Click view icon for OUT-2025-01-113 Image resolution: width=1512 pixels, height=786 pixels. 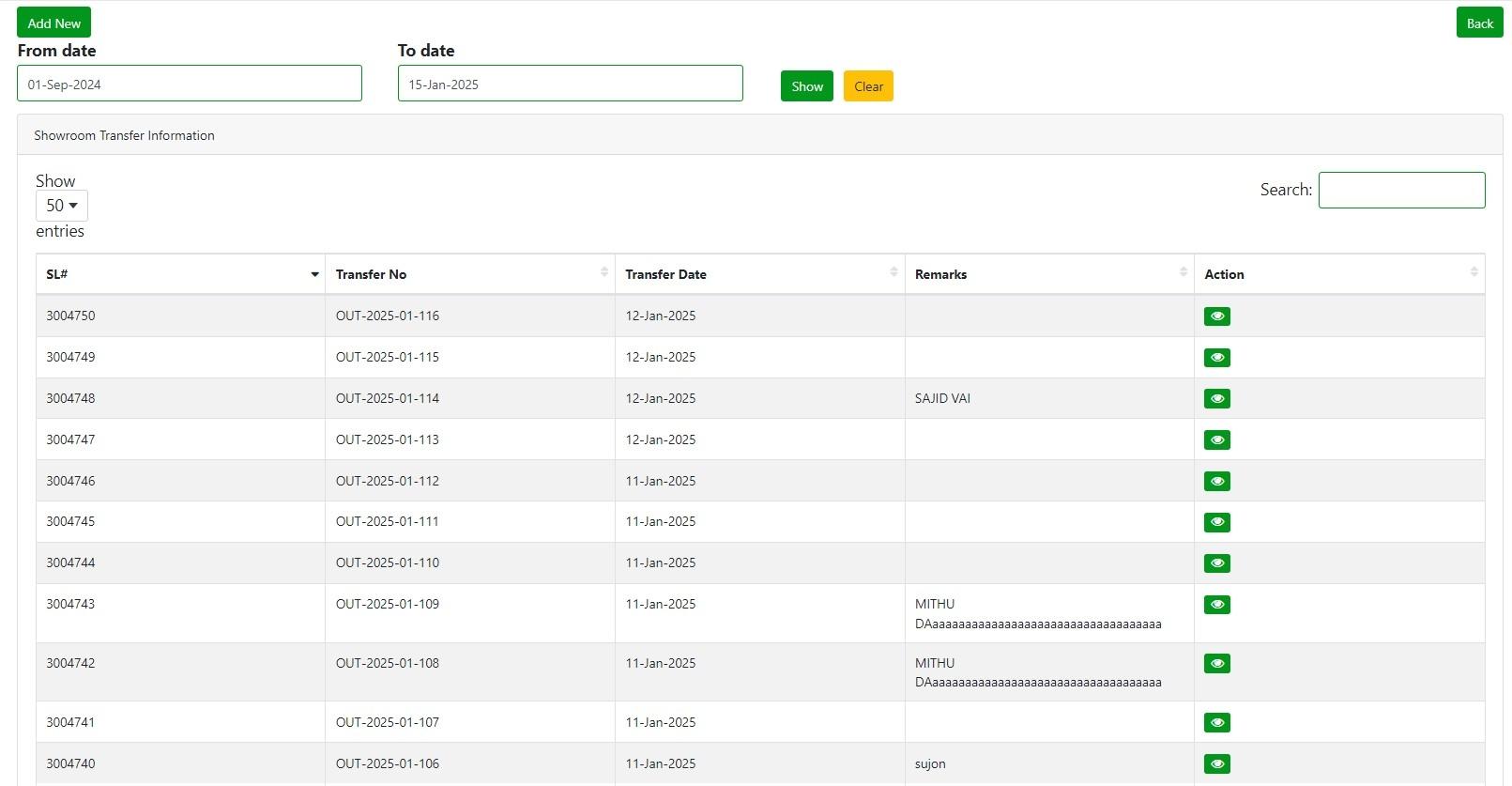coord(1216,440)
